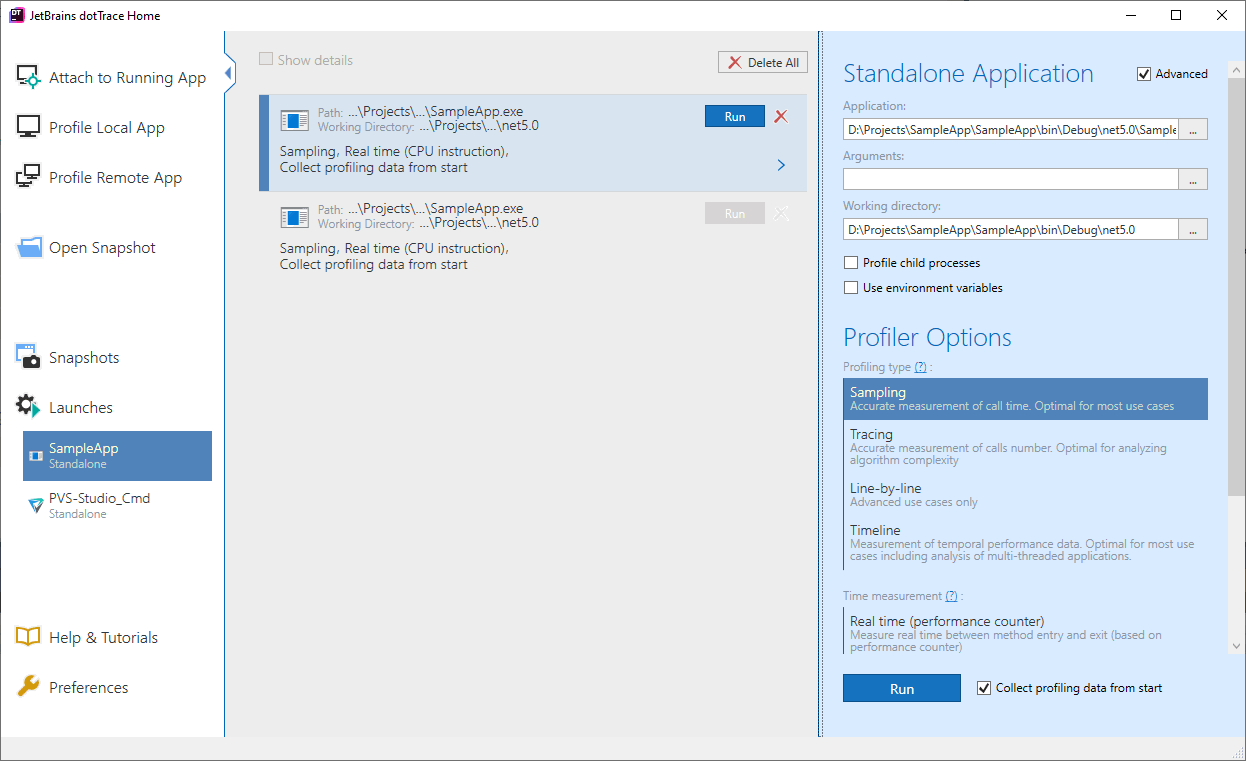Click the Application path input field
The width and height of the screenshot is (1246, 761).
point(1011,130)
